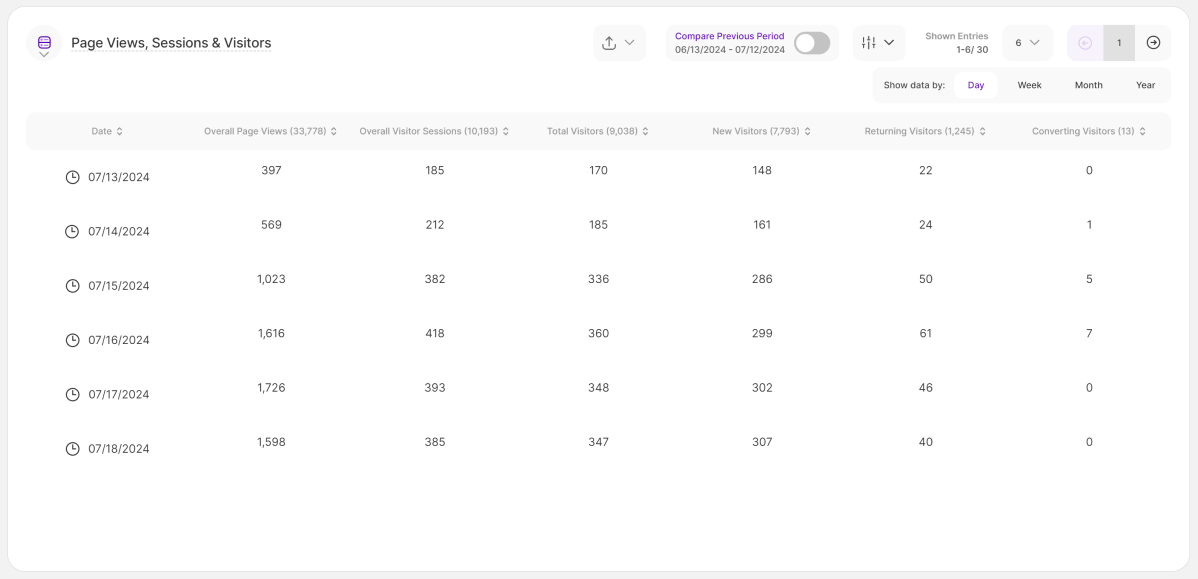Click the export upload icon
Screen dimensions: 1198x579
coord(609,43)
